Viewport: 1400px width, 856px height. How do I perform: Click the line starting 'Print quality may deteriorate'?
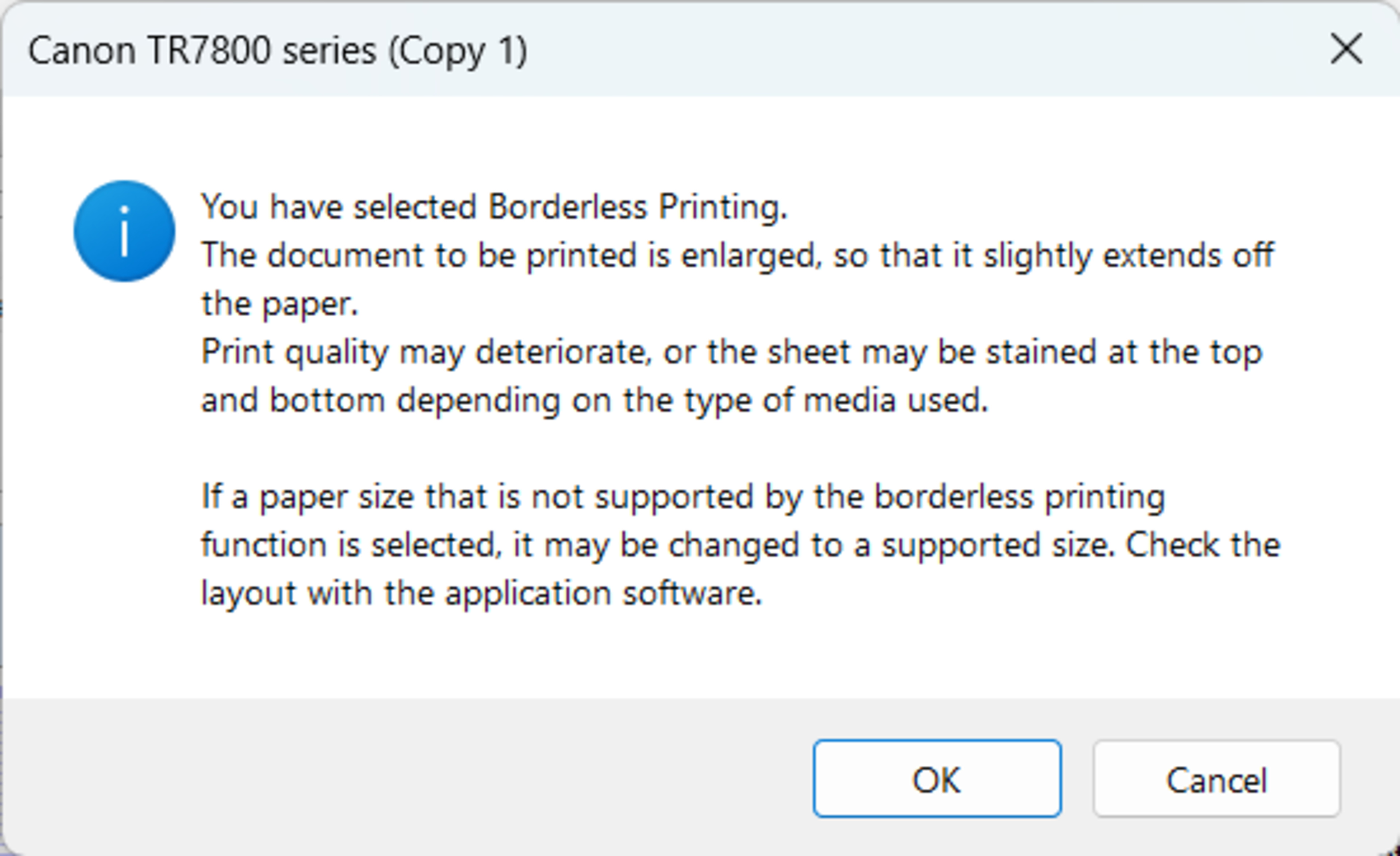pos(731,352)
